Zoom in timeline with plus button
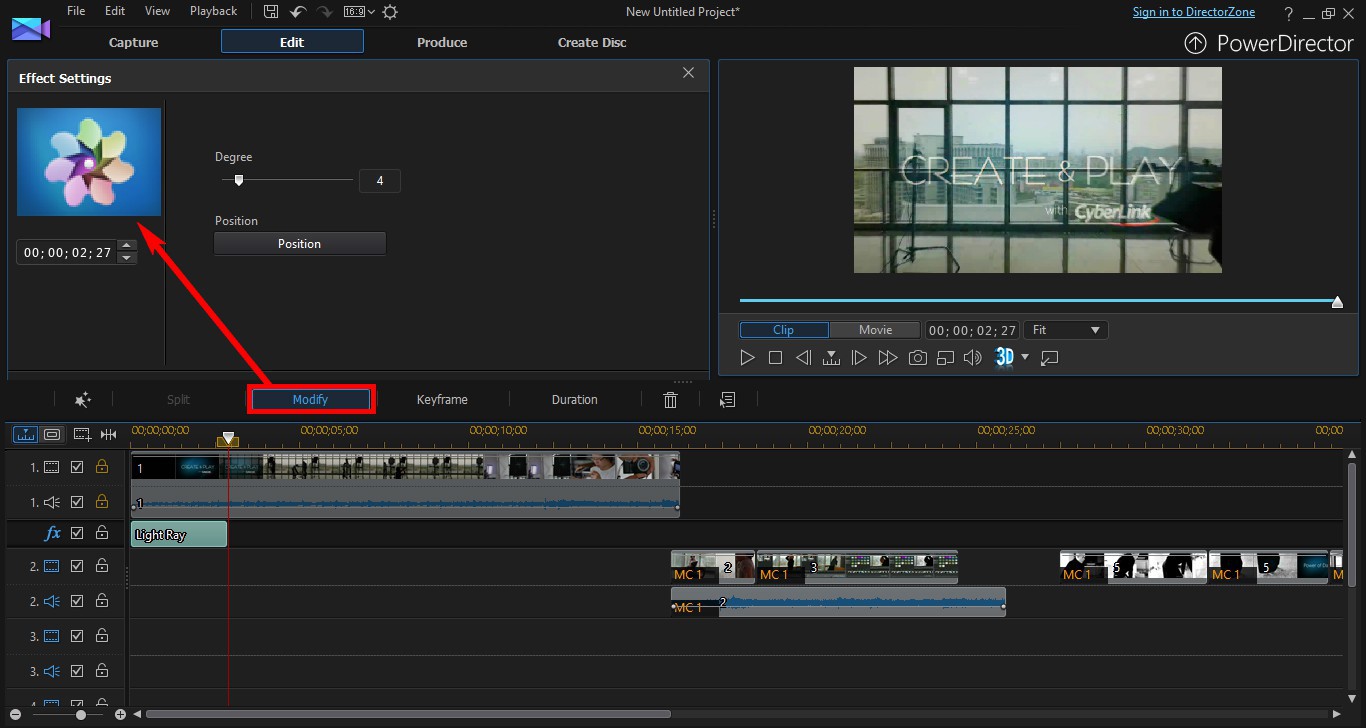The height and width of the screenshot is (728, 1366). pyautogui.click(x=120, y=715)
